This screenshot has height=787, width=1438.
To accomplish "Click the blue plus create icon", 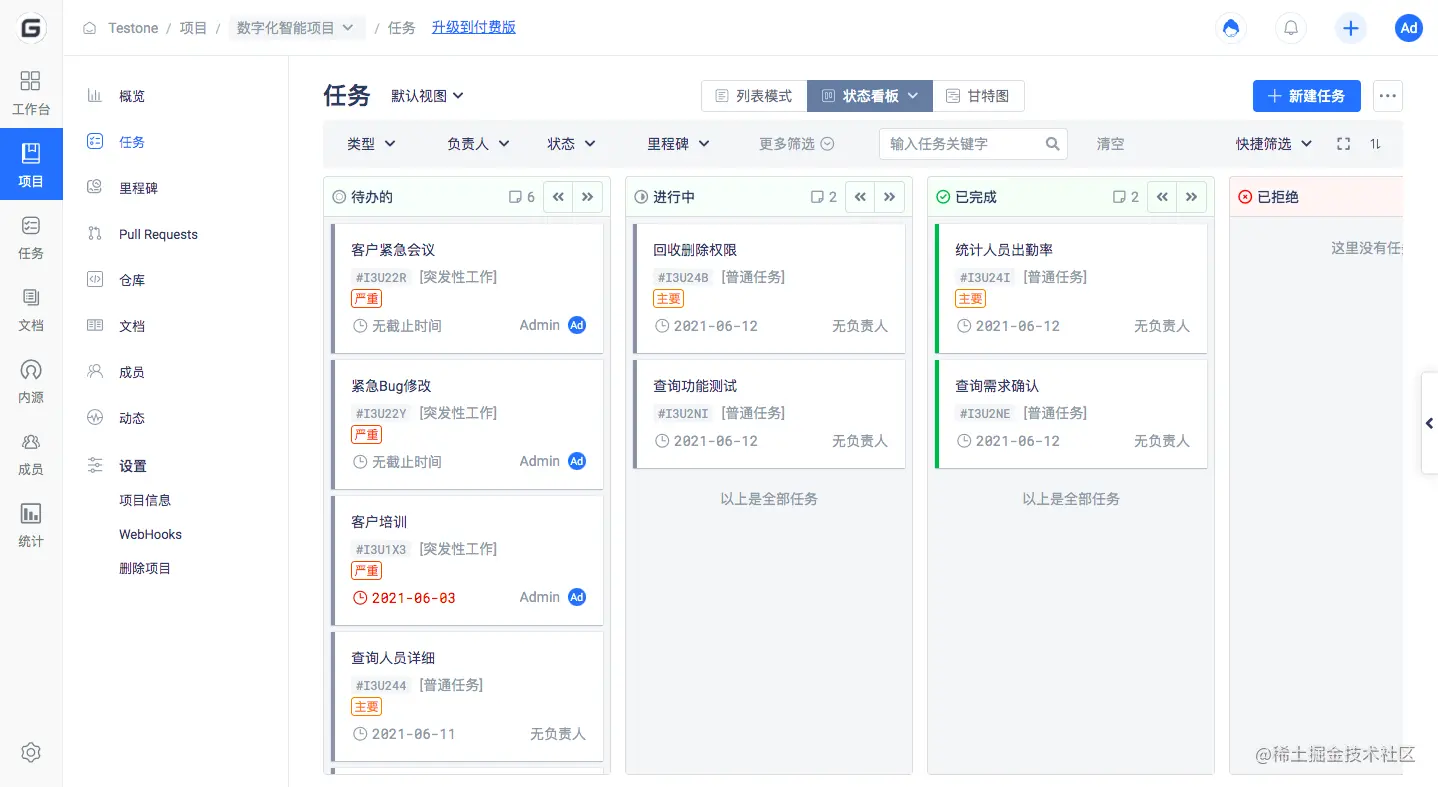I will (1351, 28).
